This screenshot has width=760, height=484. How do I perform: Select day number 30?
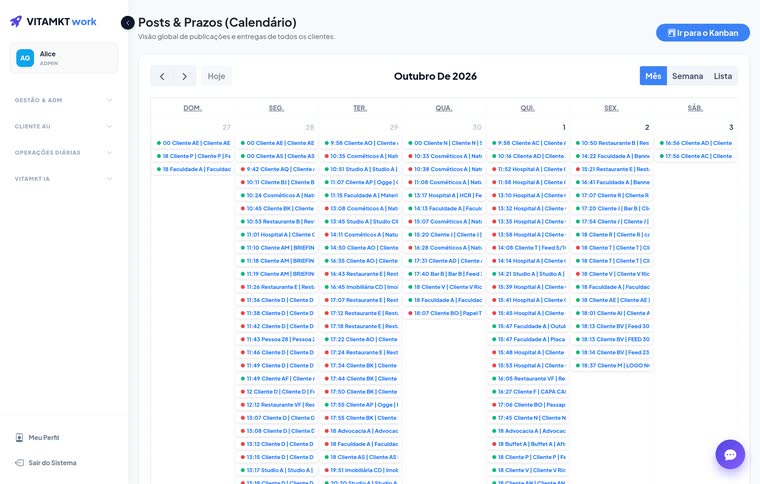(x=477, y=127)
